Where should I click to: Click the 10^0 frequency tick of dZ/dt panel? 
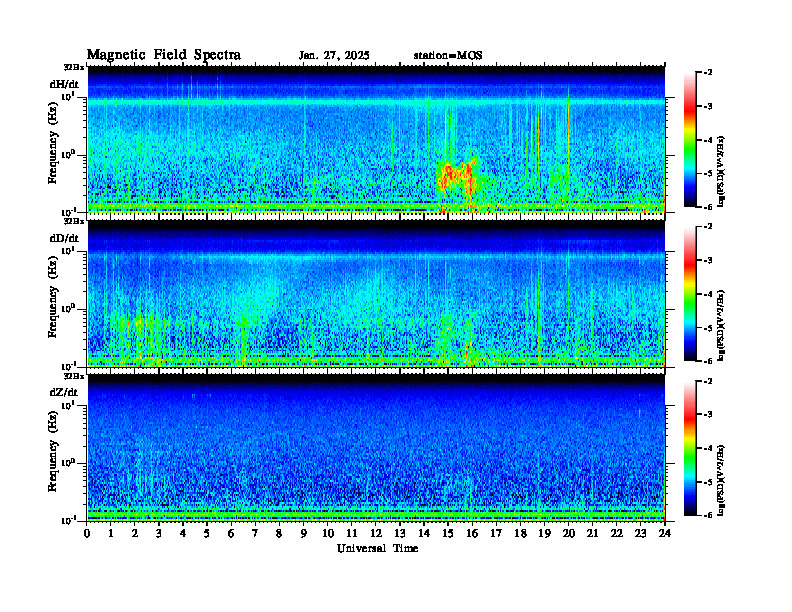click(67, 462)
